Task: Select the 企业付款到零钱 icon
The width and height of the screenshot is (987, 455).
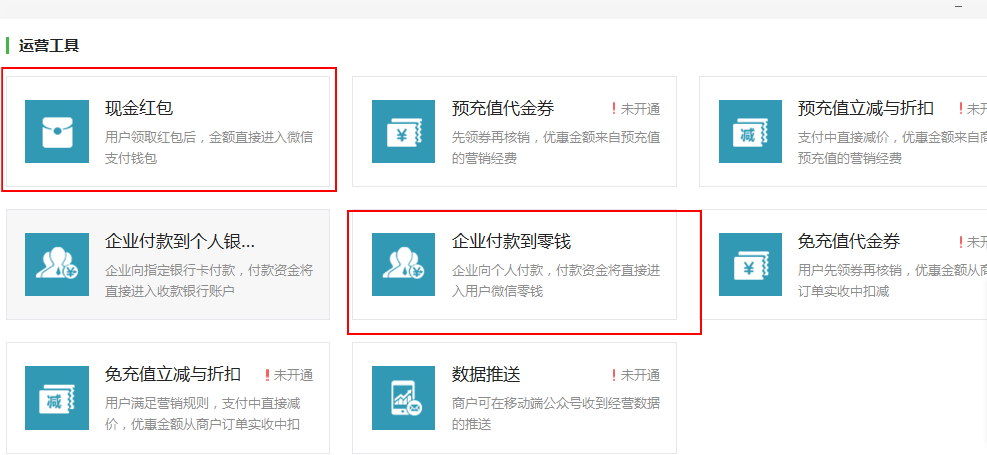Action: coord(403,264)
